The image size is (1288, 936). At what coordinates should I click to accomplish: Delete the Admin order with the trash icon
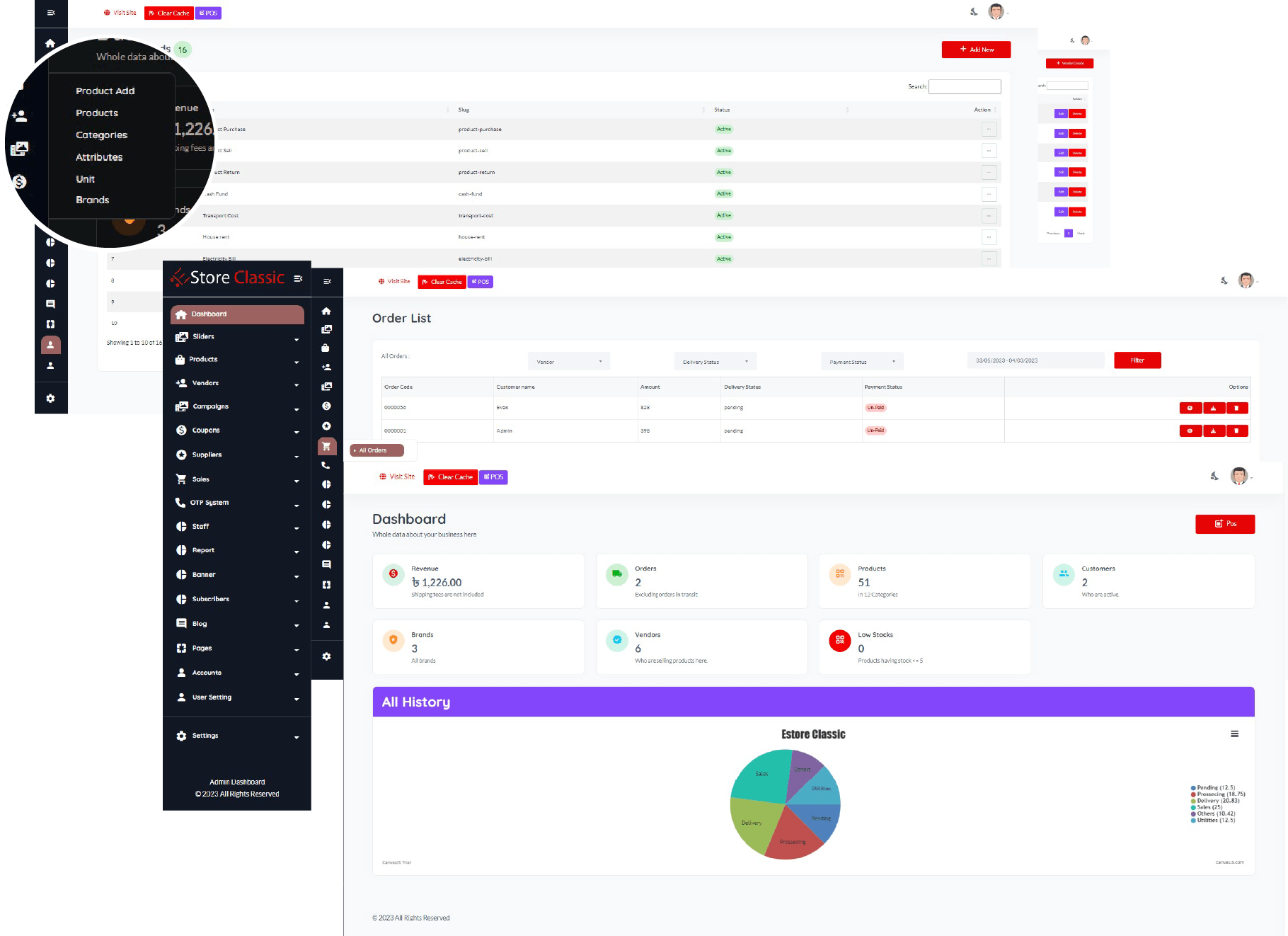pyautogui.click(x=1236, y=430)
